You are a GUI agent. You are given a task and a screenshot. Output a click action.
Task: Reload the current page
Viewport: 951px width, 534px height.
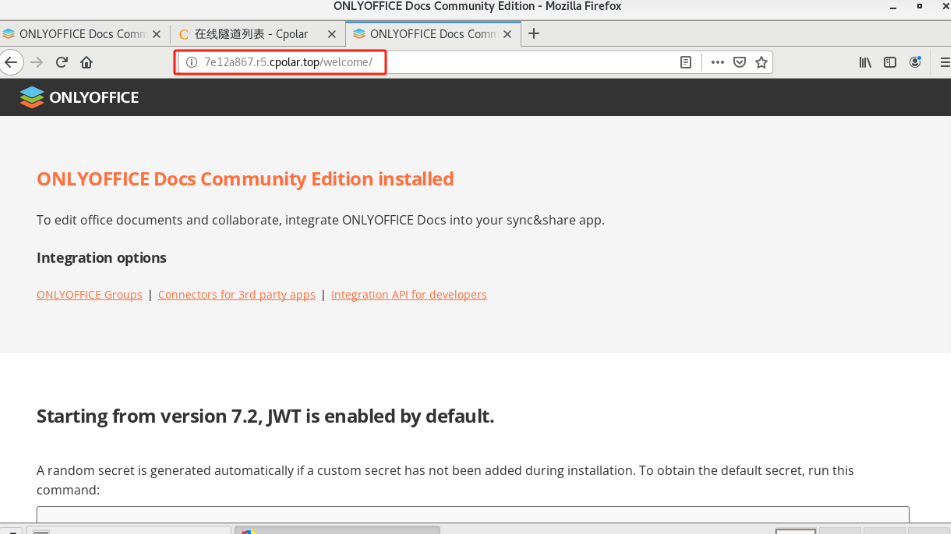pyautogui.click(x=62, y=62)
